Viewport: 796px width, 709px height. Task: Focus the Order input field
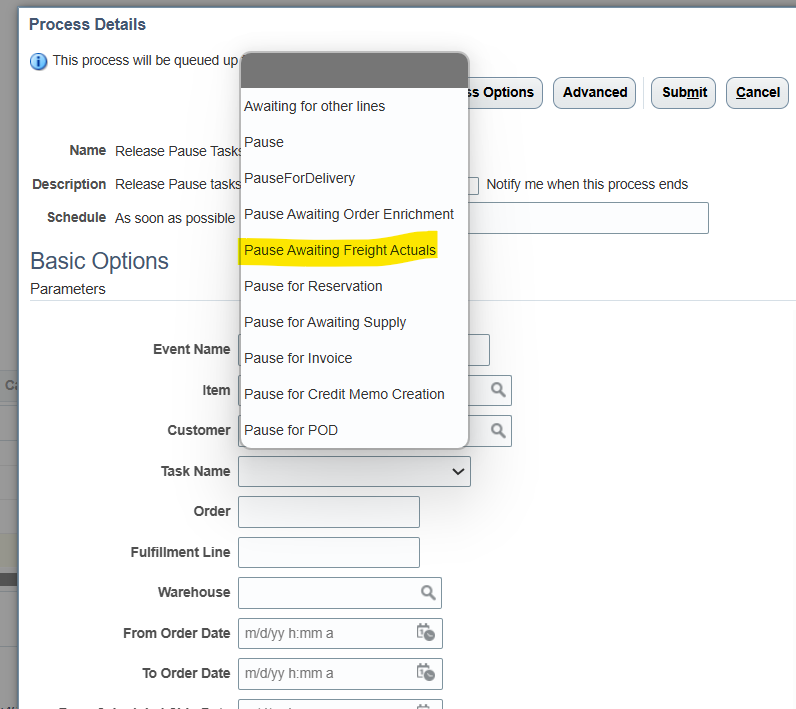[x=329, y=512]
